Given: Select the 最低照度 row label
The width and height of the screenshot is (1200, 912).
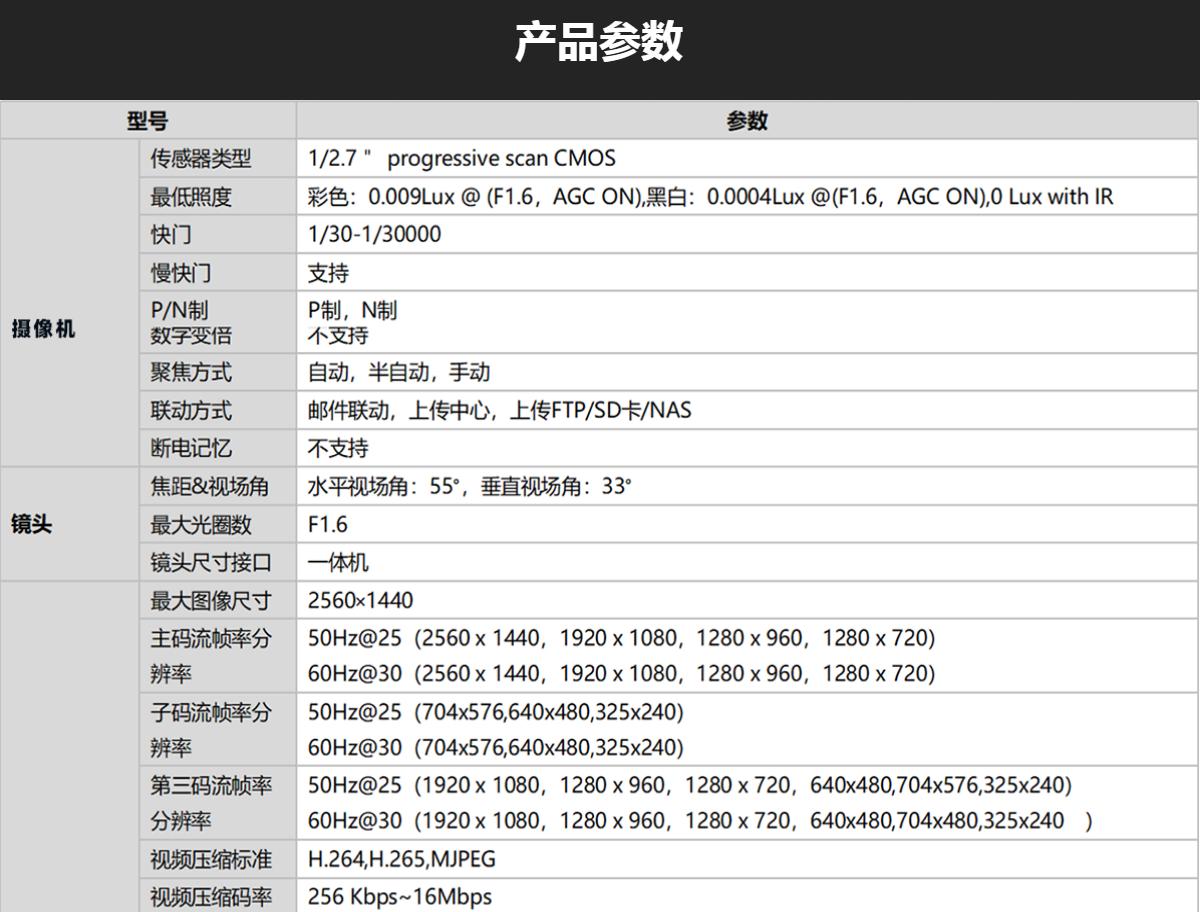Looking at the screenshot, I should [191, 197].
